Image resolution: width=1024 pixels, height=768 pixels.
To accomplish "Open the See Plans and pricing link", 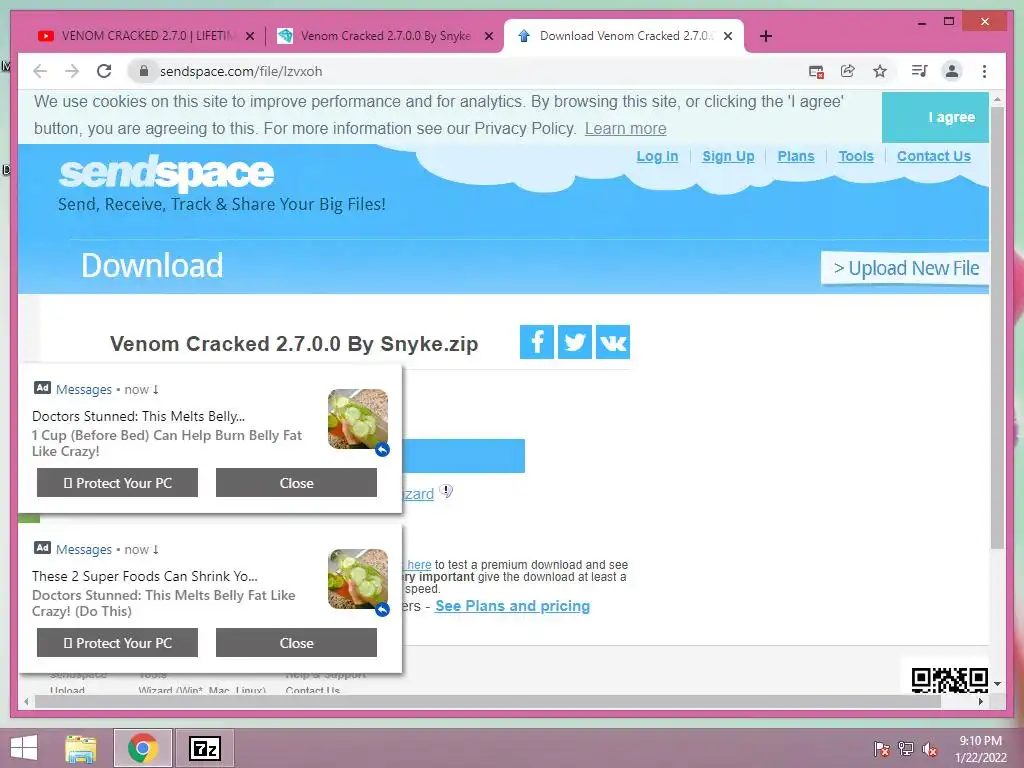I will [x=512, y=606].
